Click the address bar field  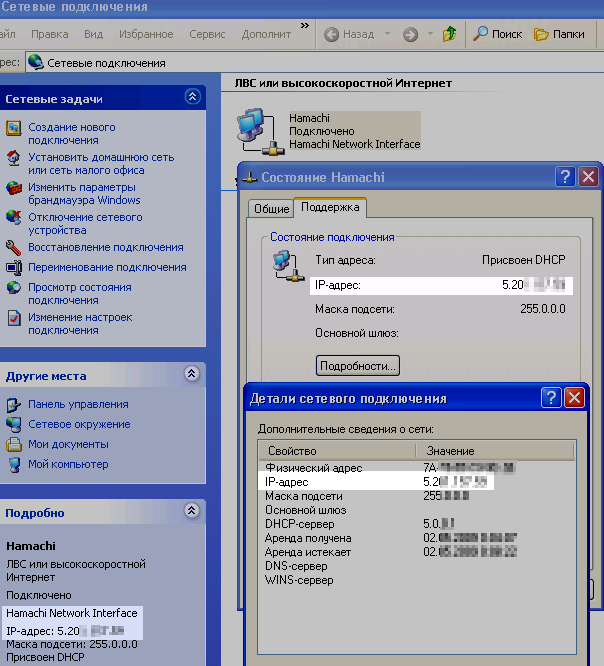[314, 63]
